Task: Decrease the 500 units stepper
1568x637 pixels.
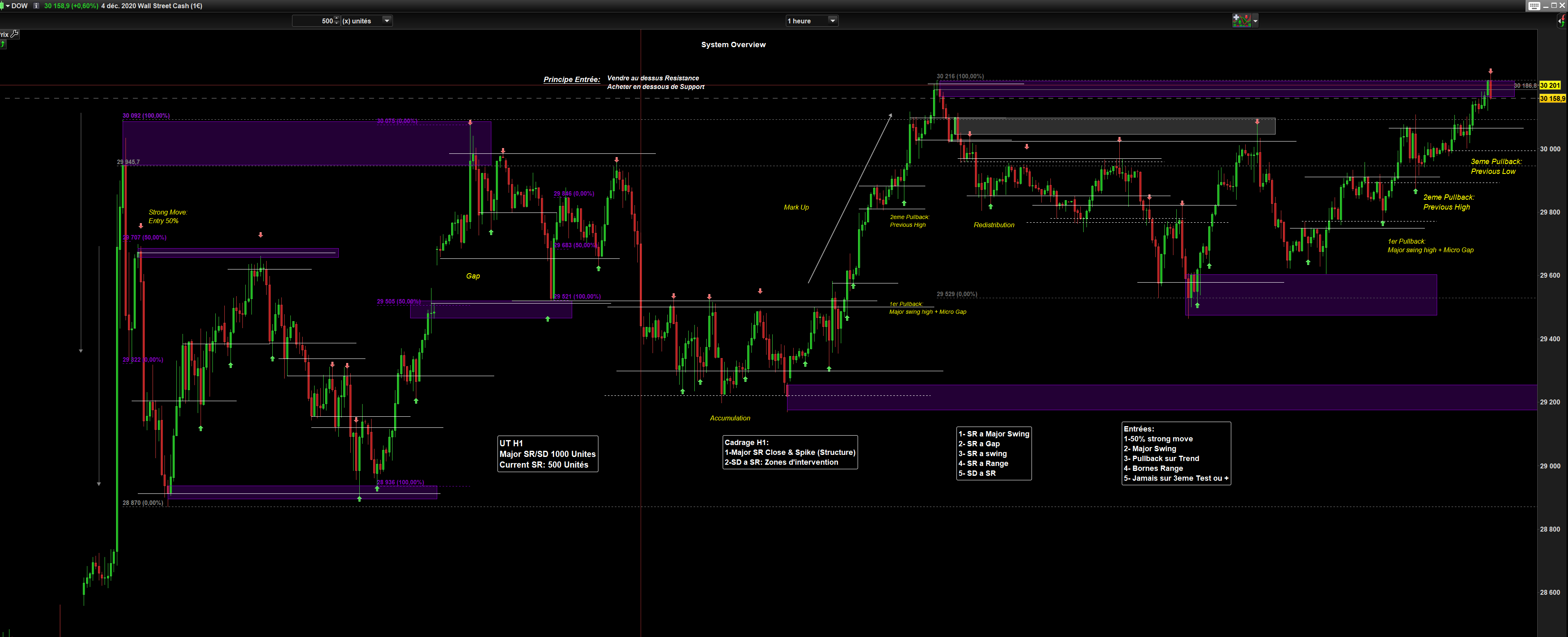Action: pyautogui.click(x=337, y=23)
